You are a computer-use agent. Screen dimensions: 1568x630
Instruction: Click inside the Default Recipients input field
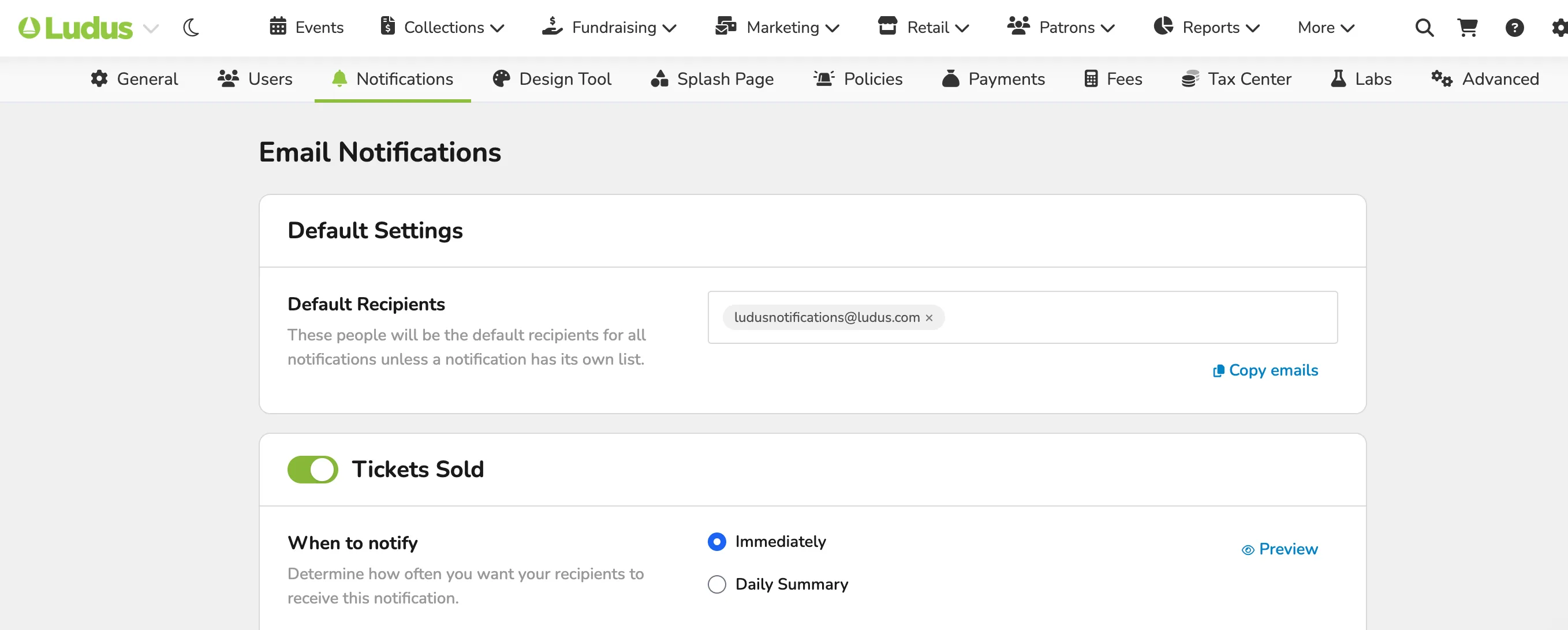(1022, 317)
